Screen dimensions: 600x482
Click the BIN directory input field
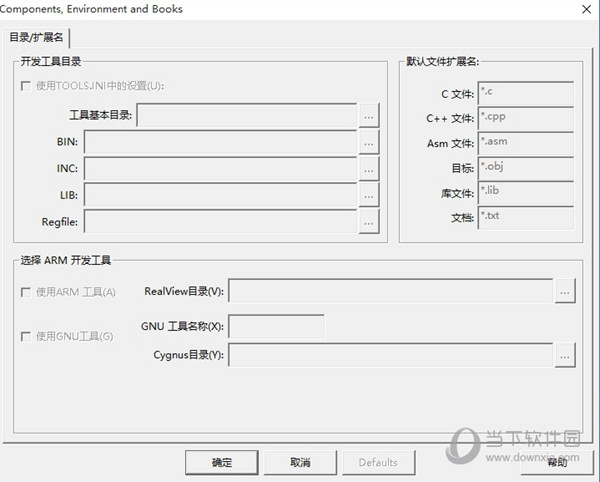click(x=220, y=142)
